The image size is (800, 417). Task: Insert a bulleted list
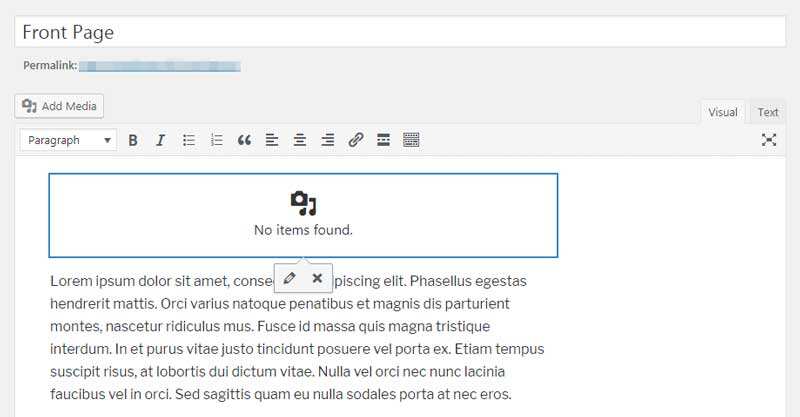tap(189, 140)
